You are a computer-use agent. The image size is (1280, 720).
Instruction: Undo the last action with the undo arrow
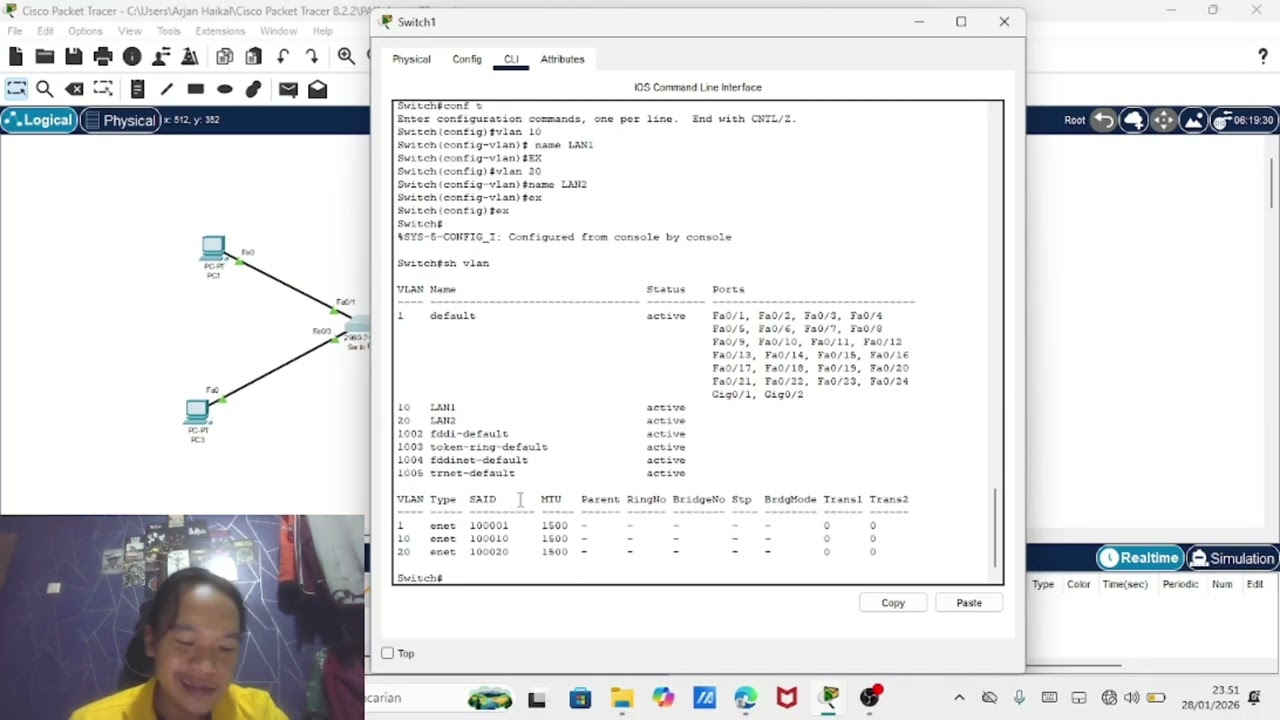point(283,57)
